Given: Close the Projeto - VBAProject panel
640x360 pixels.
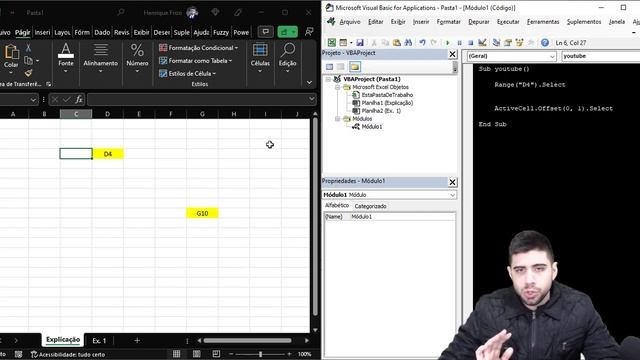Looking at the screenshot, I should [x=452, y=54].
